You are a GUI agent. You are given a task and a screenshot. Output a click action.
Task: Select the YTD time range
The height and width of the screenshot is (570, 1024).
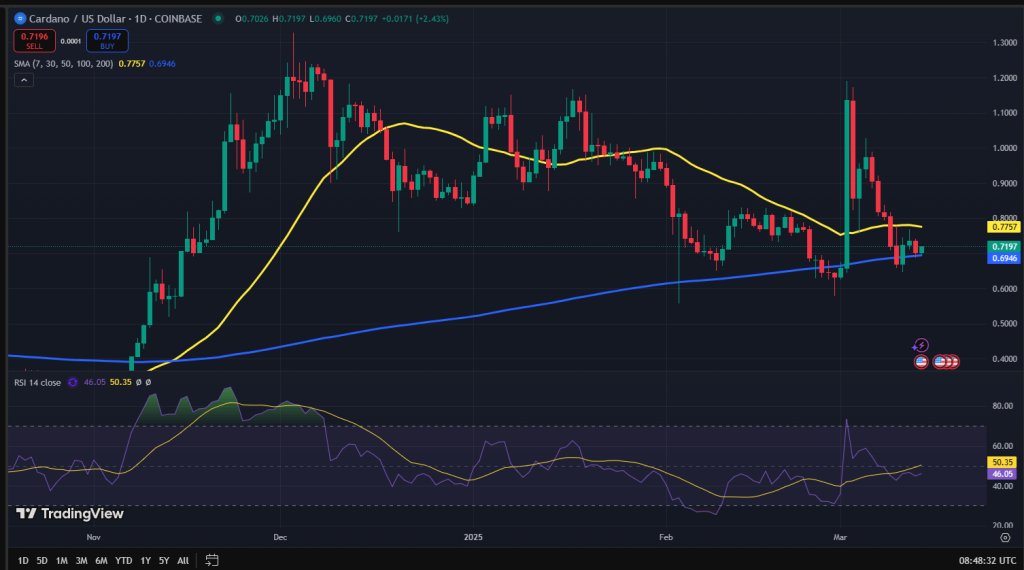click(123, 560)
